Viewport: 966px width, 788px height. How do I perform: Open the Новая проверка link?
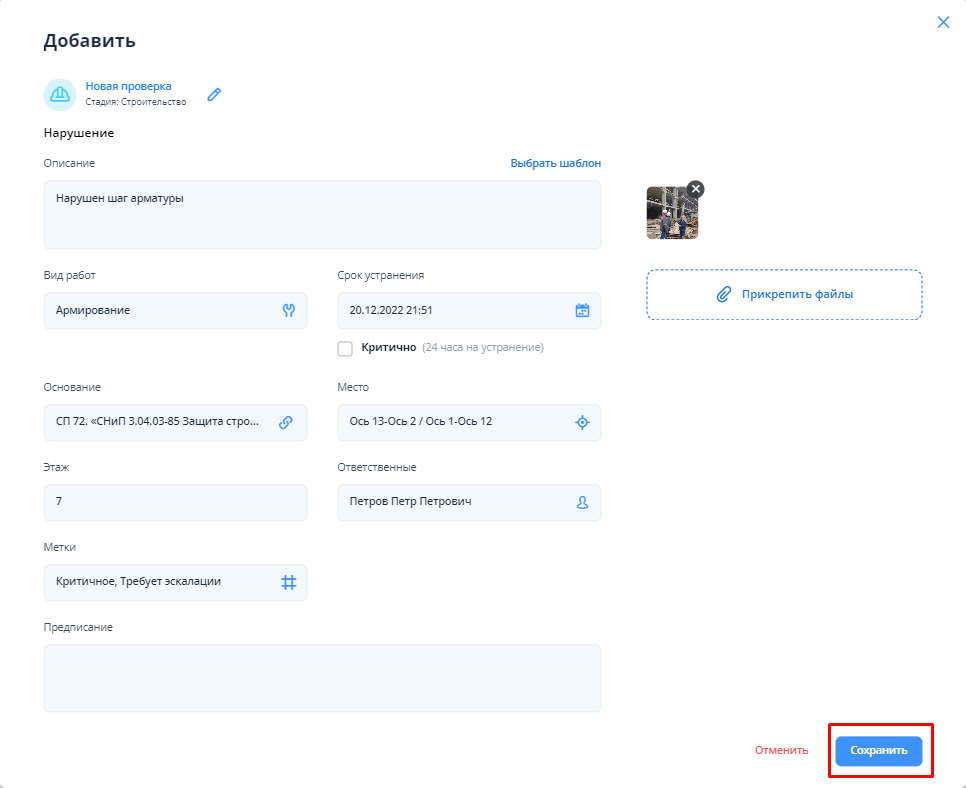[128, 86]
